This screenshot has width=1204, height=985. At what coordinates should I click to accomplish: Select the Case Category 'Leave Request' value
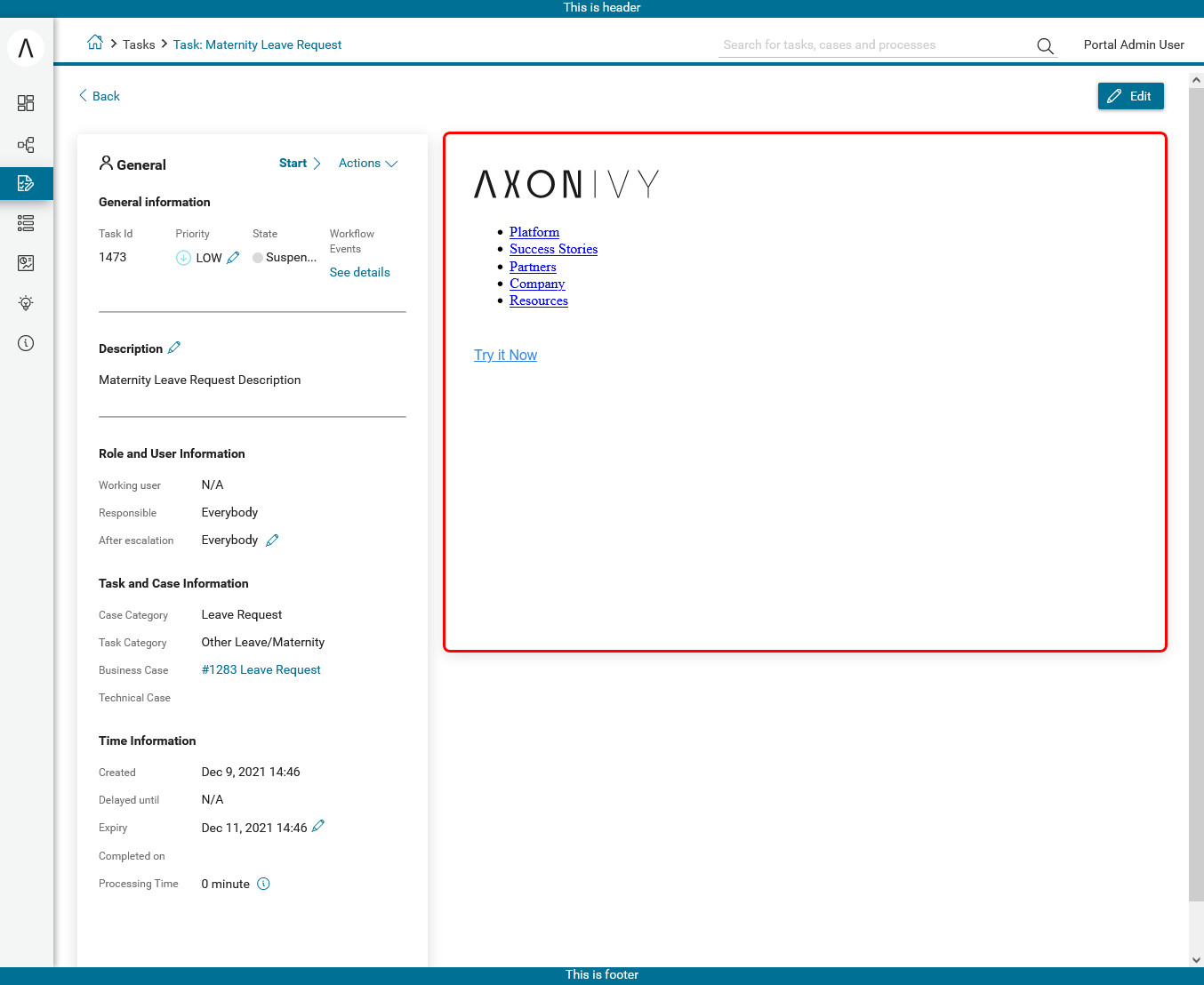pos(242,614)
